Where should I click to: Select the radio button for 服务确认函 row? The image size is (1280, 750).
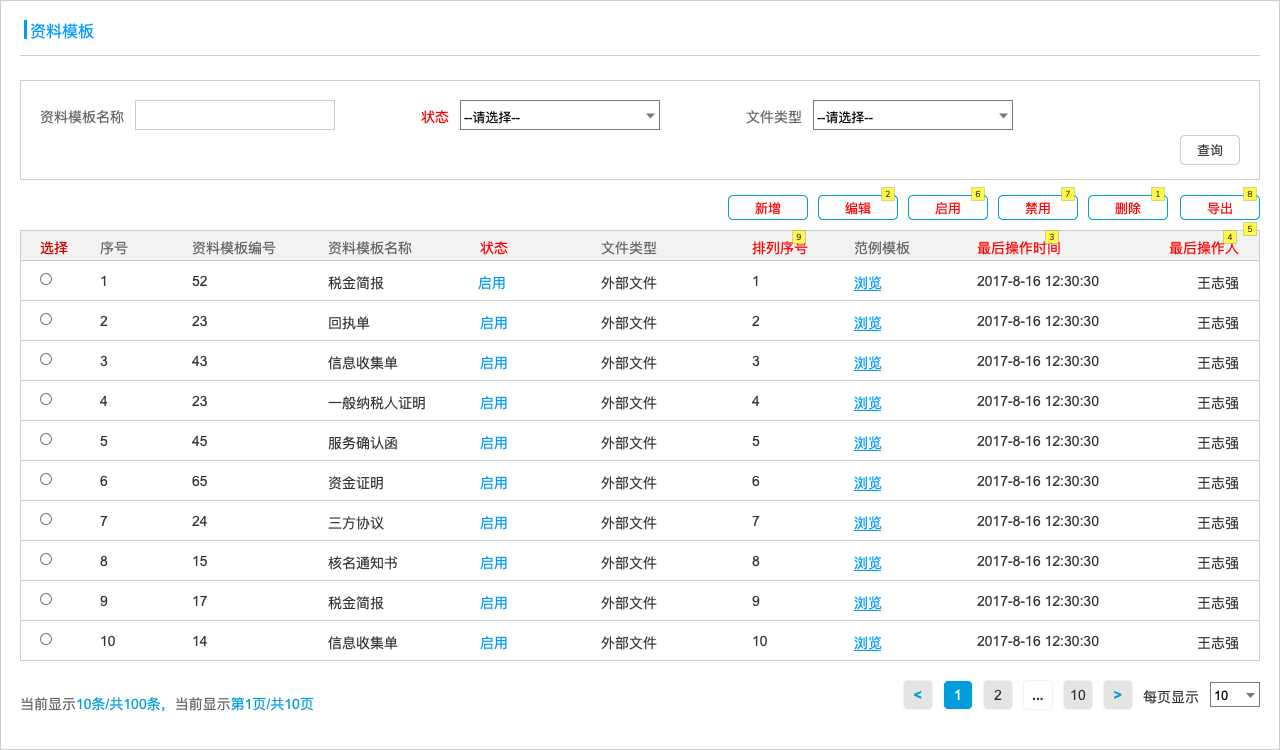click(x=46, y=439)
